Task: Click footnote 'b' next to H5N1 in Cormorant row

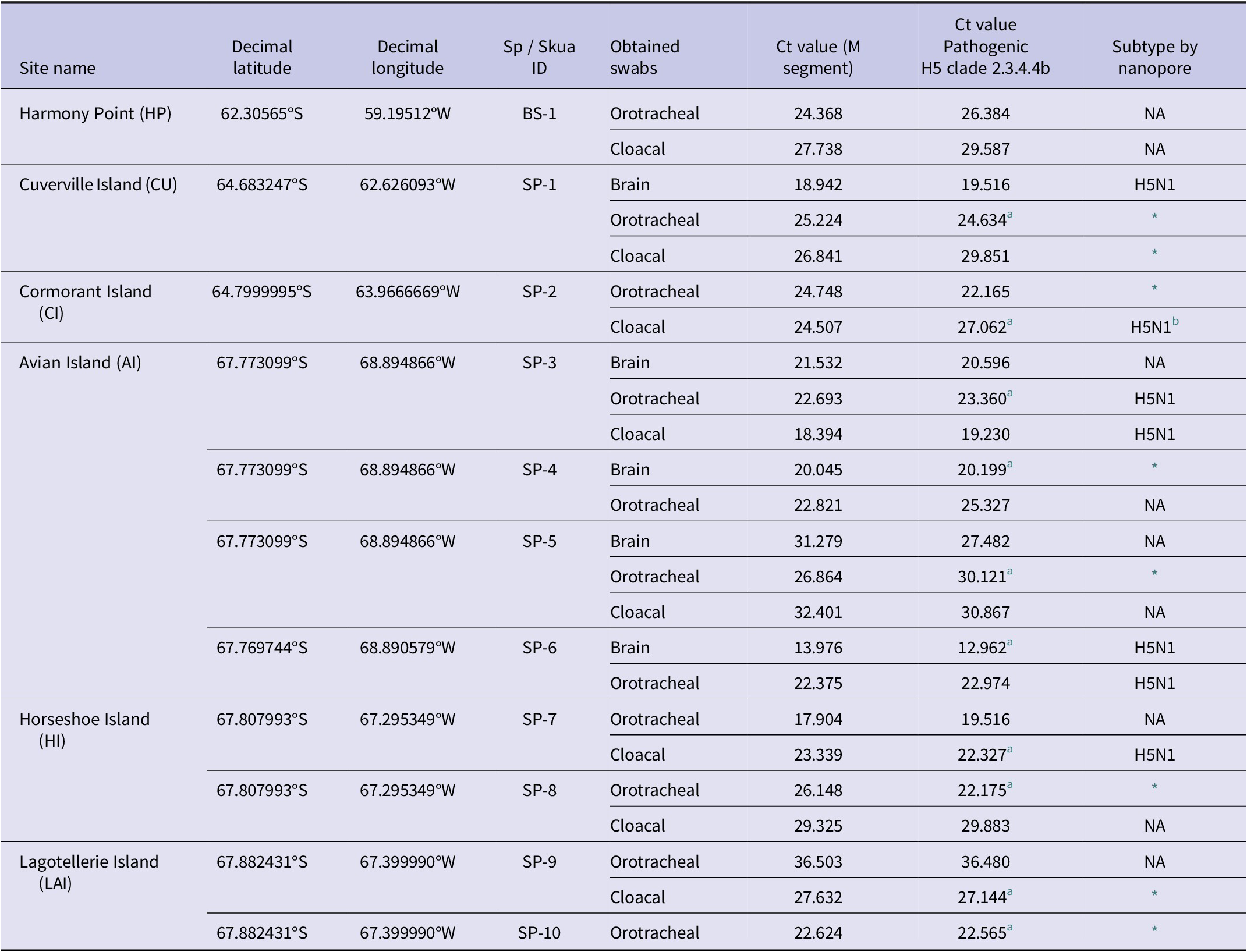Action: 1175,321
